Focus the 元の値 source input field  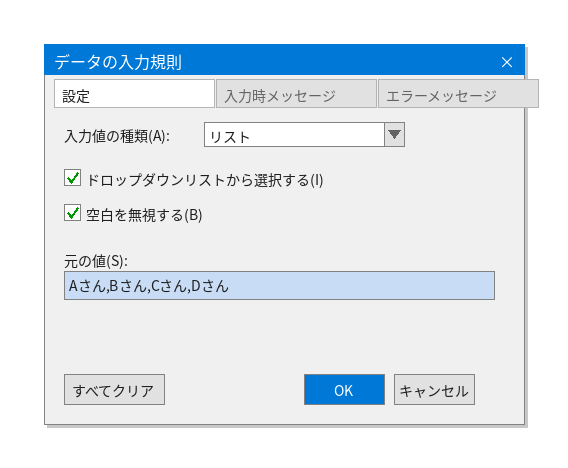[x=279, y=285]
